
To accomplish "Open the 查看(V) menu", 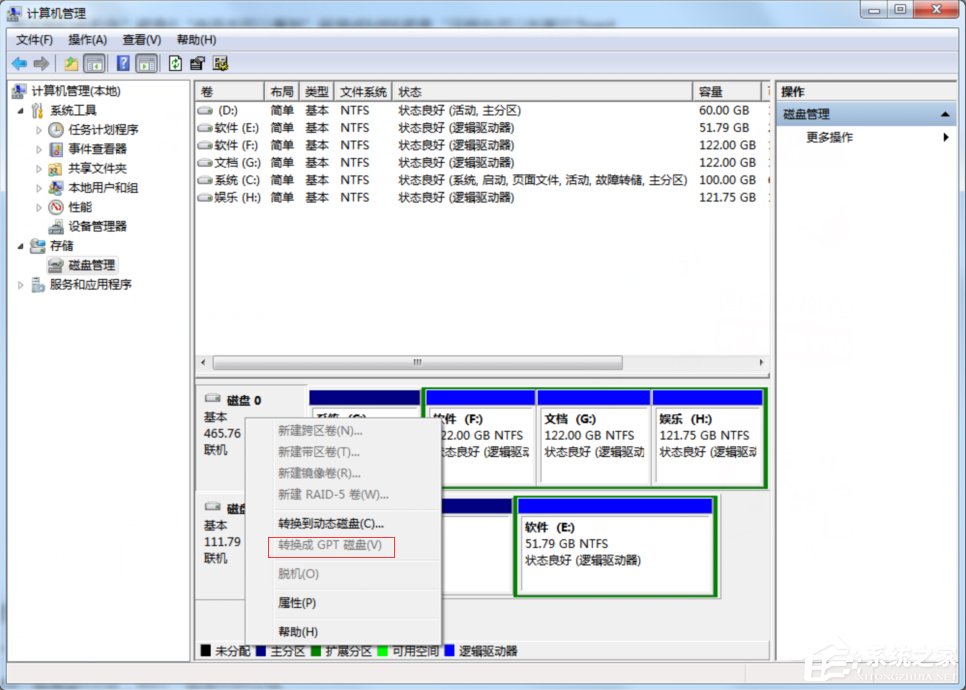I will tap(140, 40).
